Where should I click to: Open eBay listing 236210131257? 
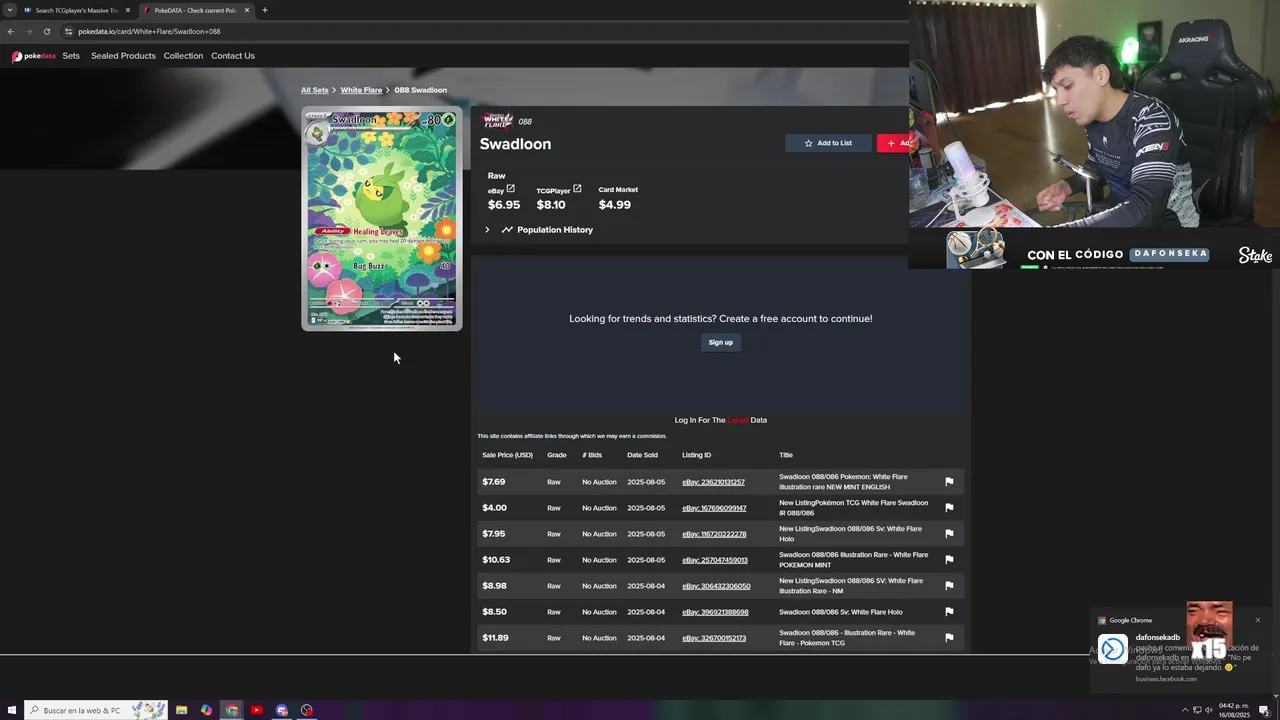(713, 482)
